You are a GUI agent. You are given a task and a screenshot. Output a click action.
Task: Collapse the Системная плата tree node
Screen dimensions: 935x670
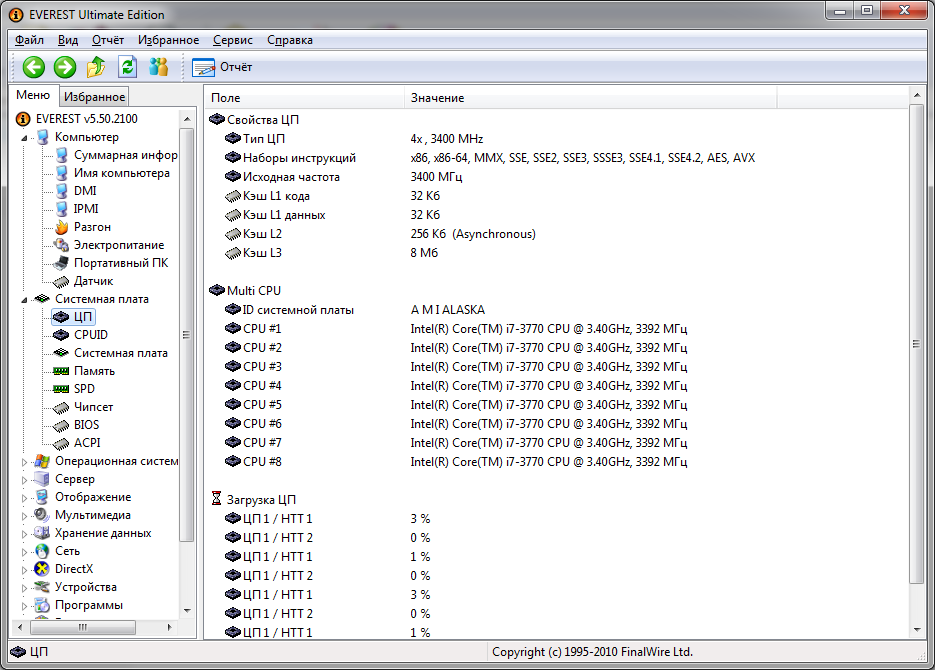[x=24, y=300]
